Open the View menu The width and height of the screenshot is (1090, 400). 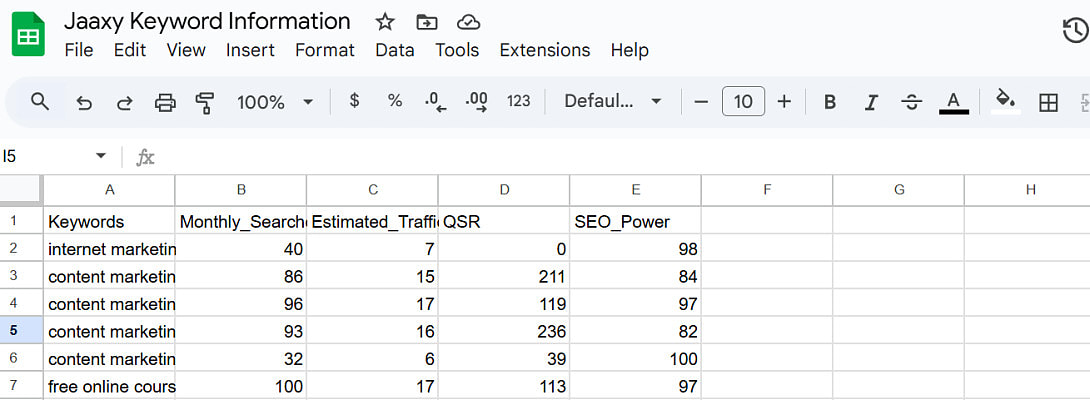click(x=186, y=50)
